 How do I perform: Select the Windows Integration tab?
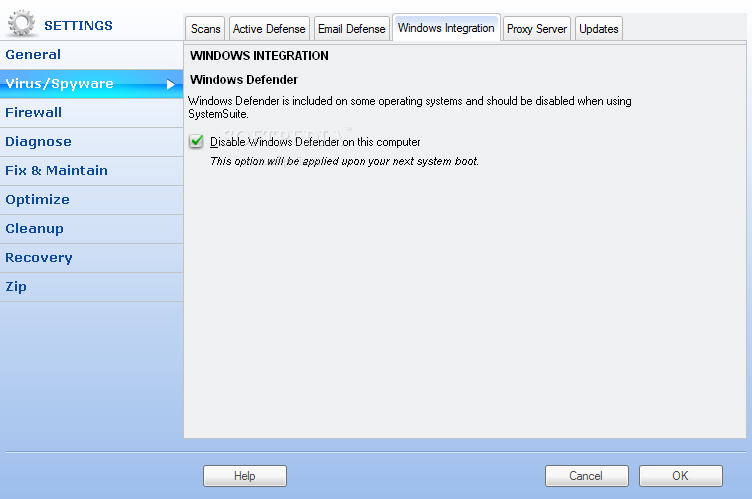tap(446, 28)
